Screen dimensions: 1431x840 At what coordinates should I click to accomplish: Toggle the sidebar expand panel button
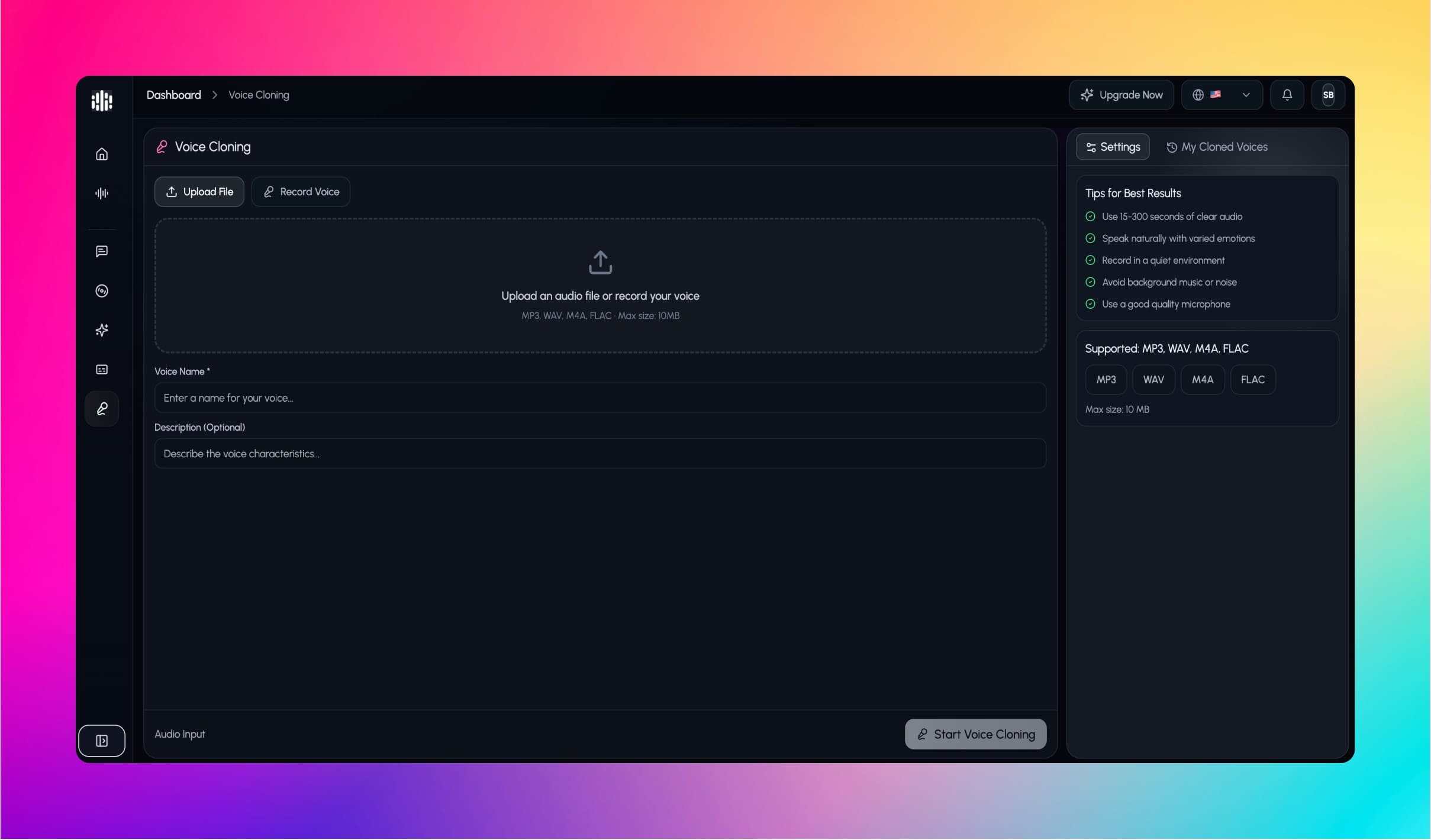[102, 741]
